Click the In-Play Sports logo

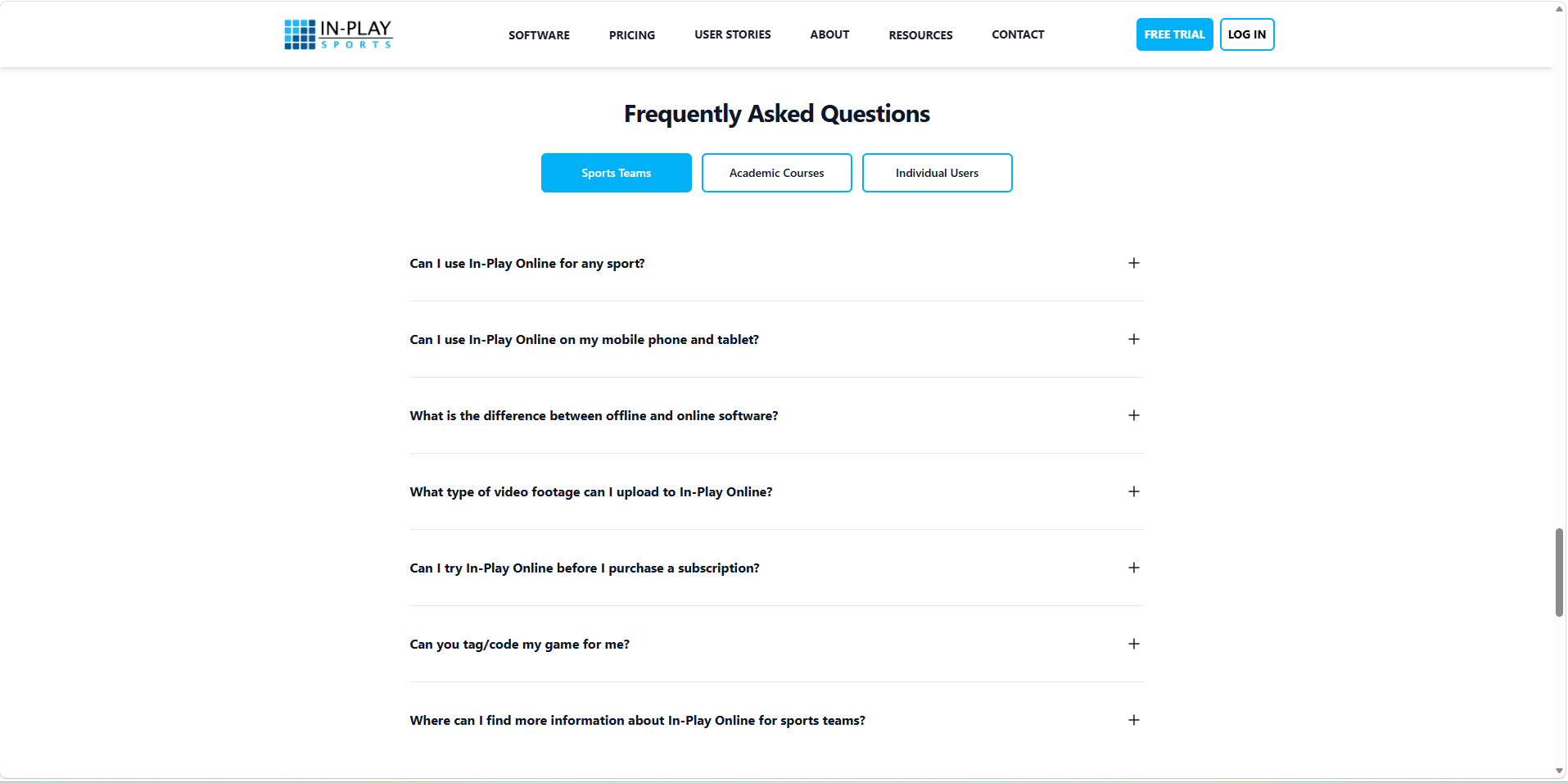click(x=337, y=34)
